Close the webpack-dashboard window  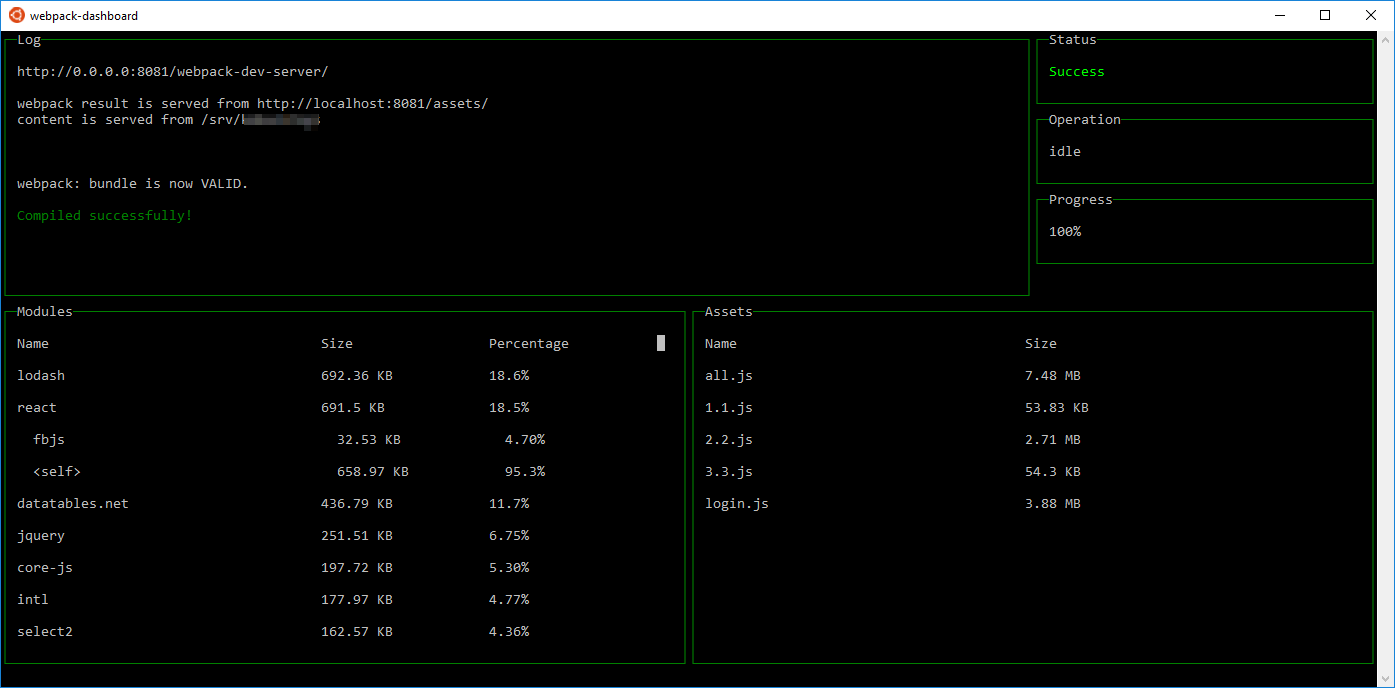tap(1371, 15)
